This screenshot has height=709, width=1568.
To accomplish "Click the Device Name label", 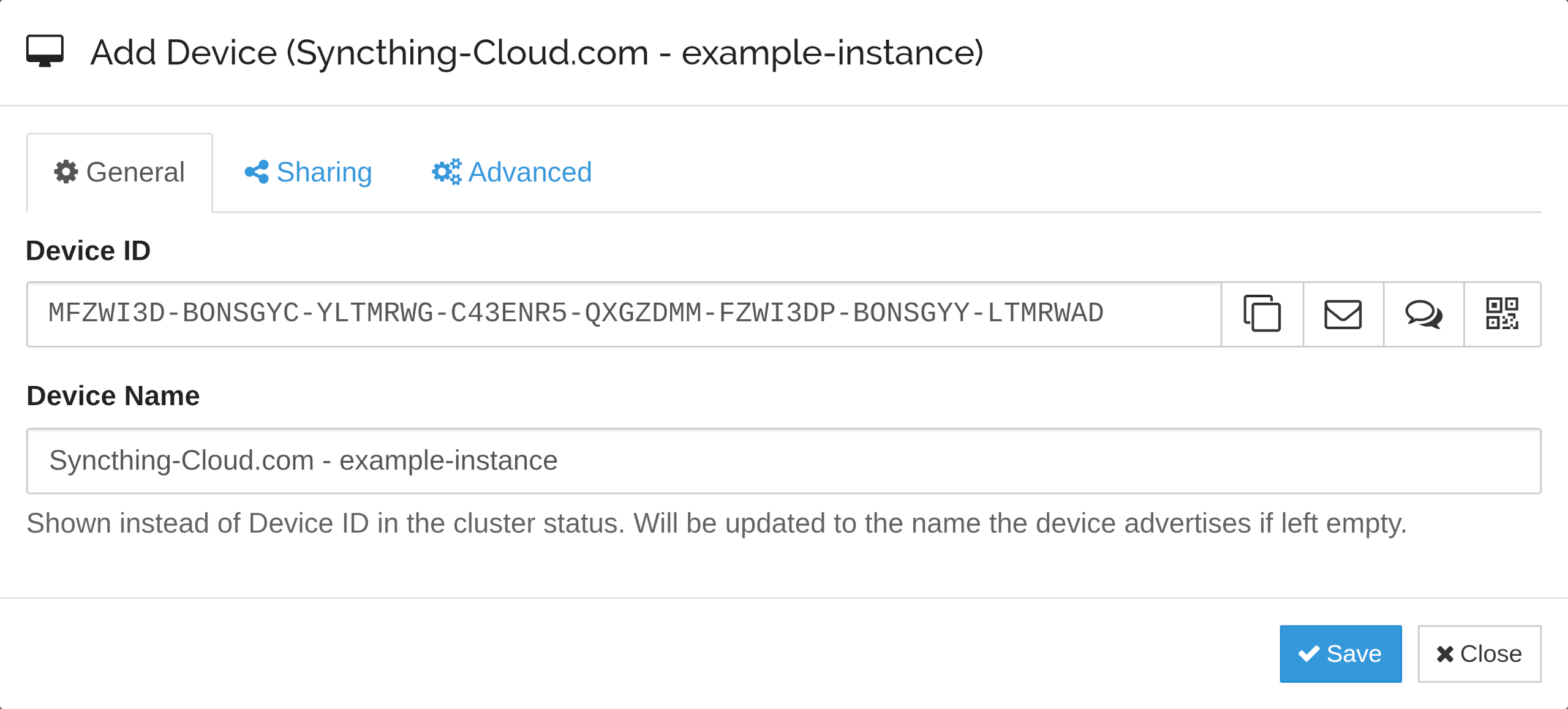I will (113, 396).
